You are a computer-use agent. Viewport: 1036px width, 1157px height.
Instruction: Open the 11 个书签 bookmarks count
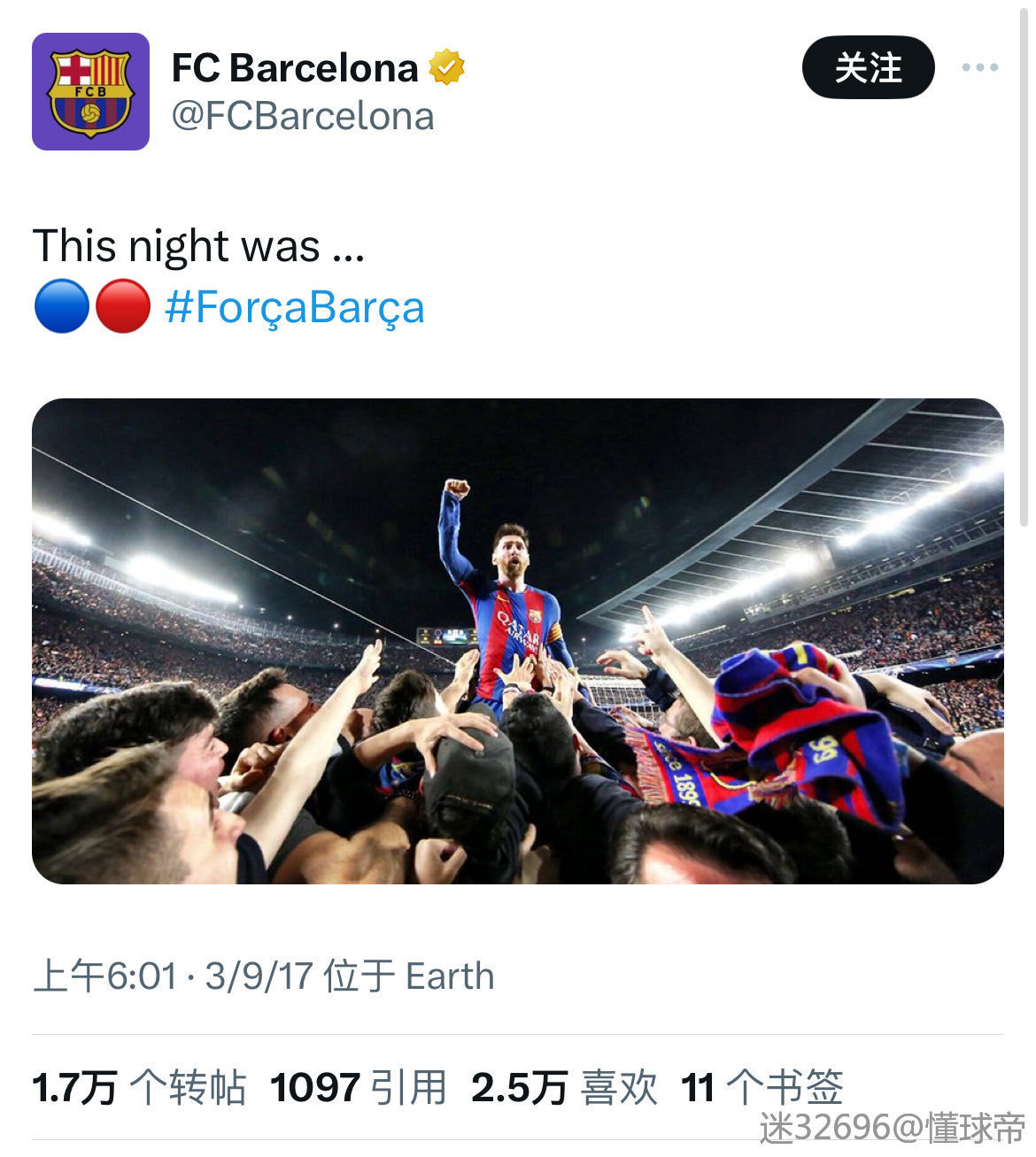762,1087
